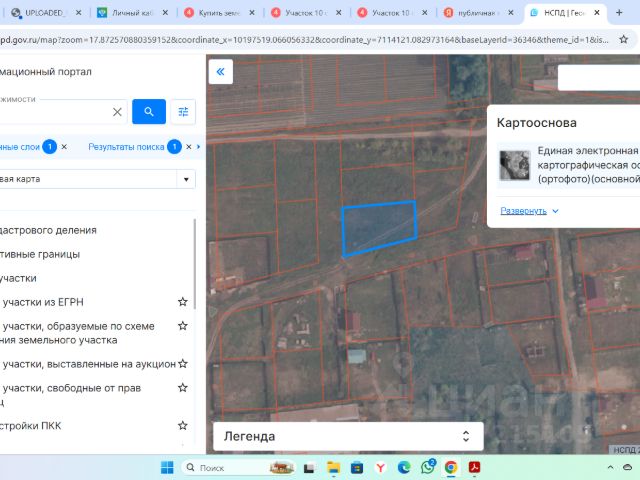Close the НСПД browser tab
This screenshot has height=480, width=640.
(597, 13)
